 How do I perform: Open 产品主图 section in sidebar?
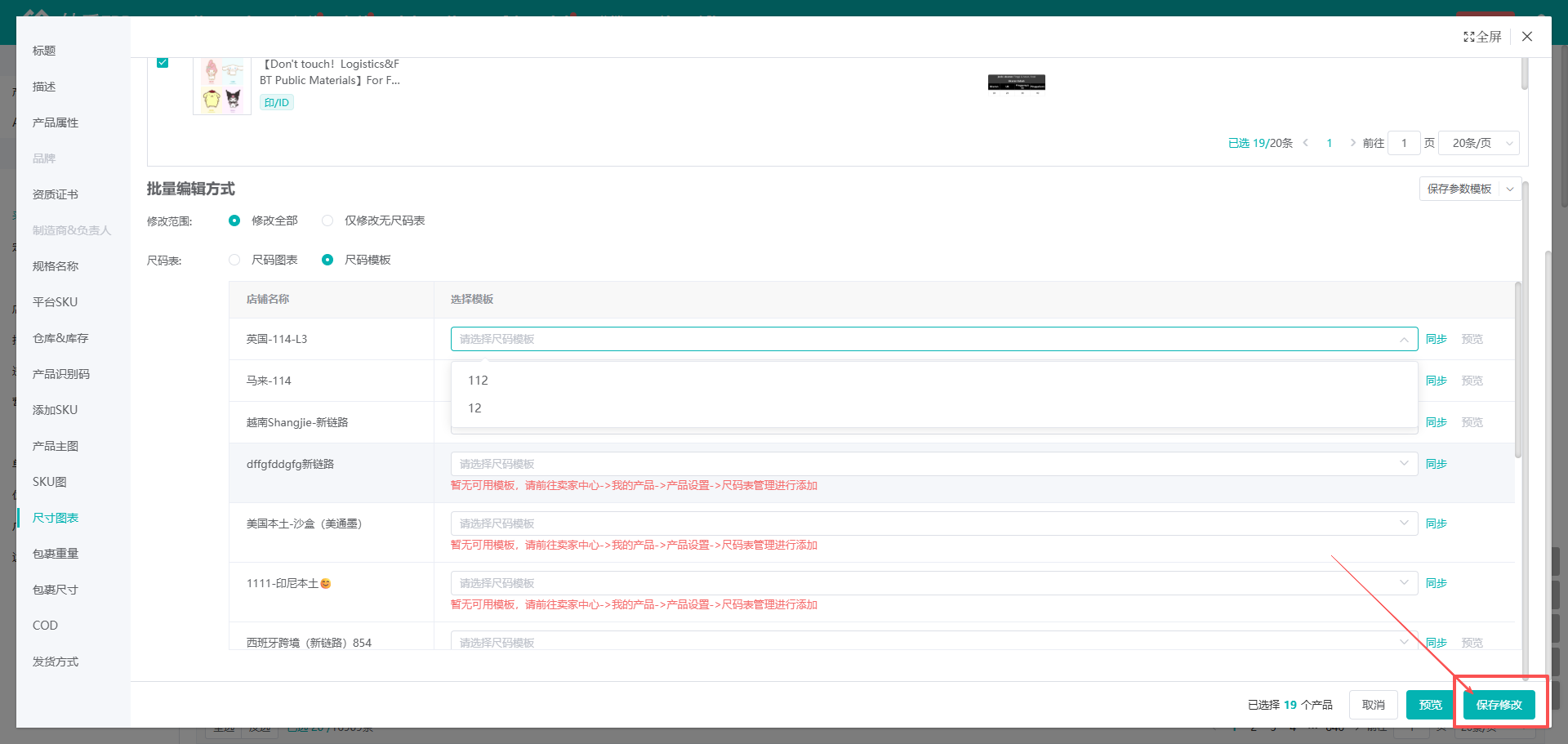(56, 446)
